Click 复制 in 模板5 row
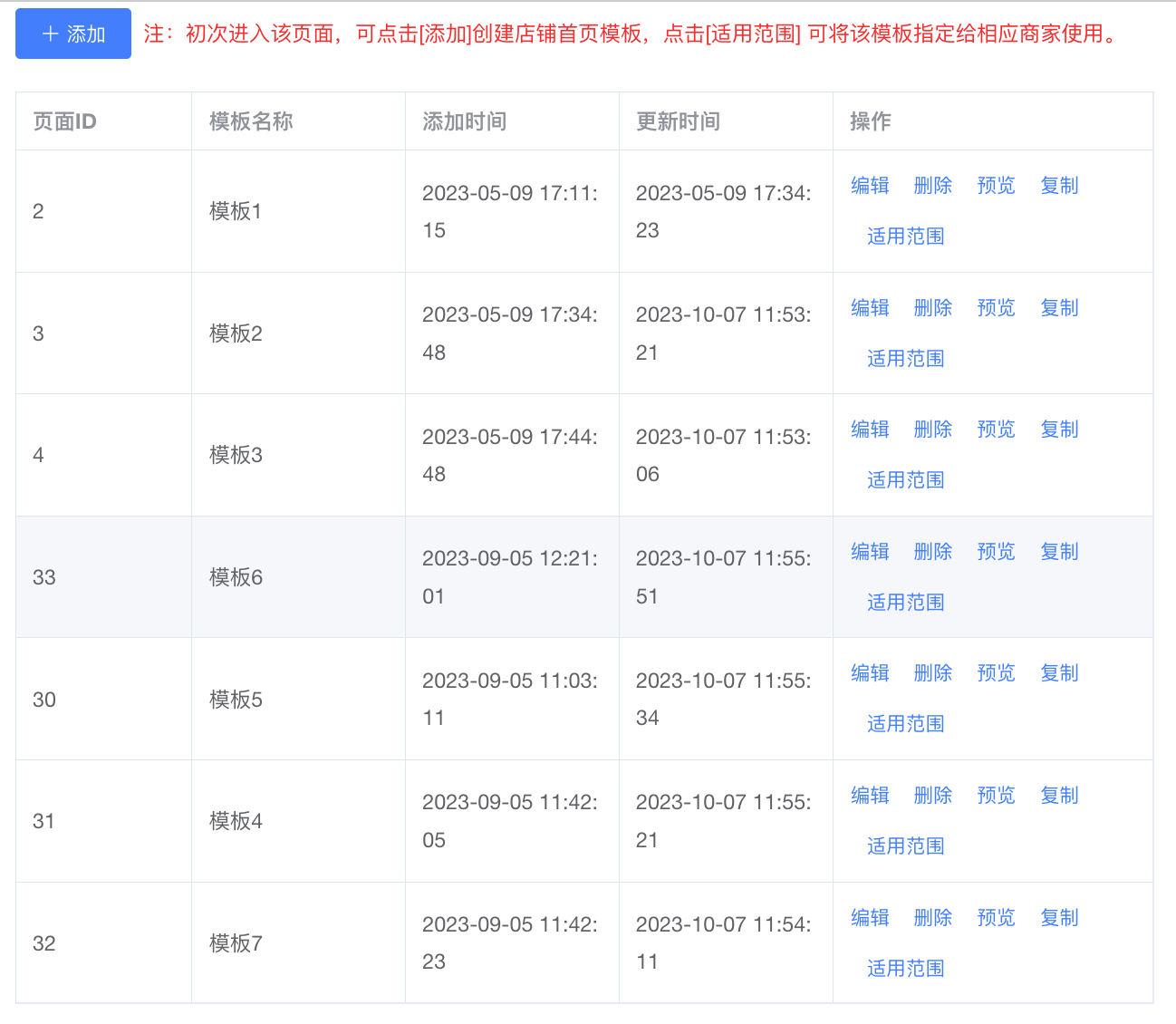This screenshot has width=1176, height=1024. [1059, 673]
